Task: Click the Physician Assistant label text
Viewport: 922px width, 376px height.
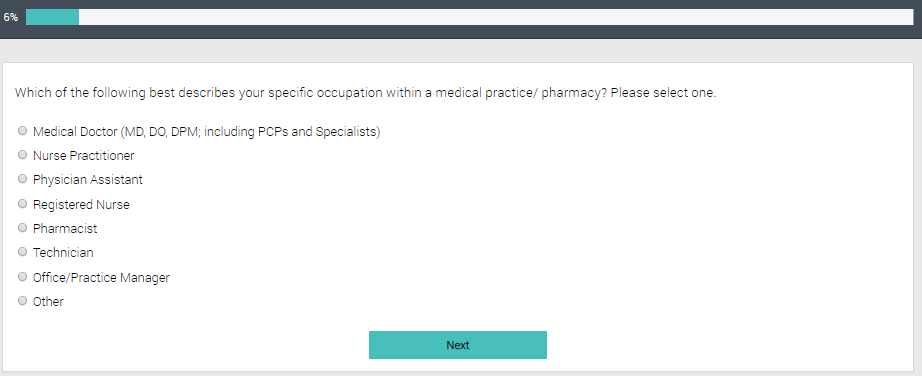Action: tap(88, 180)
